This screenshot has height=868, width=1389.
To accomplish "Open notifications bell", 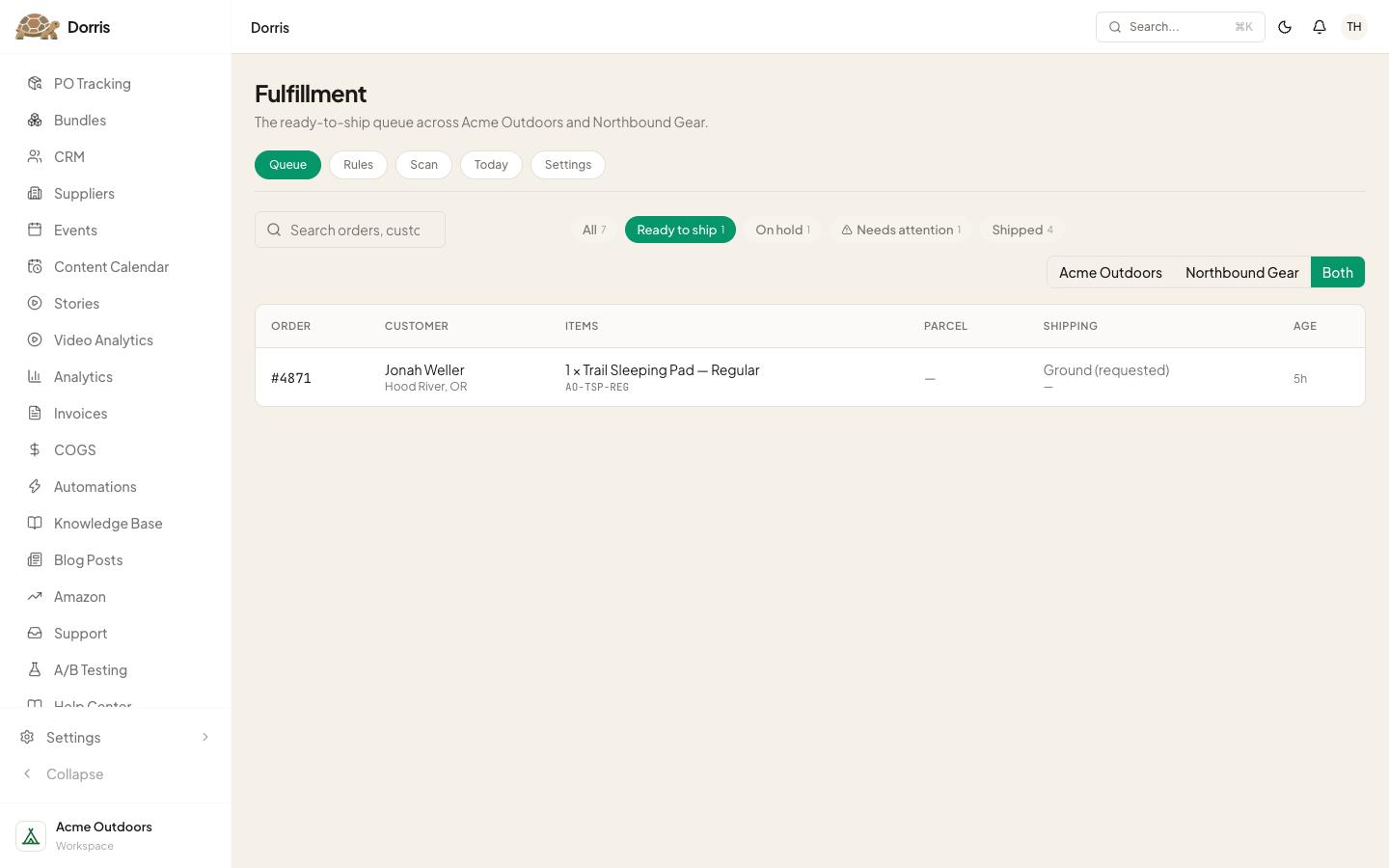I will 1320,27.
